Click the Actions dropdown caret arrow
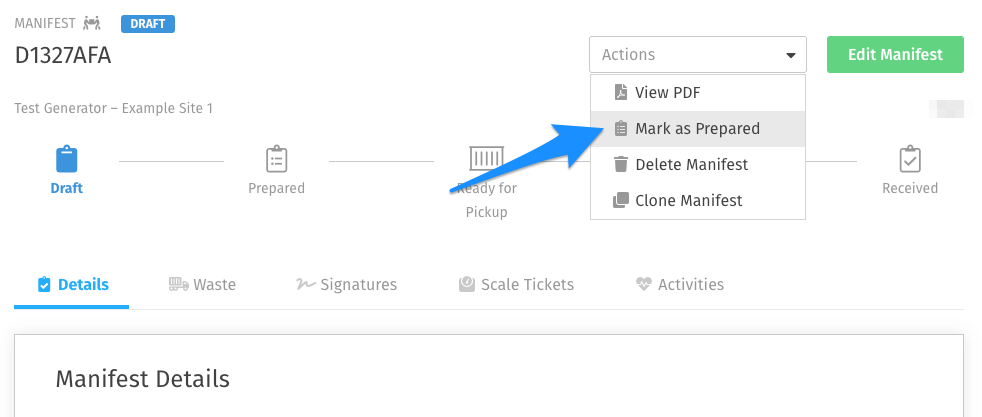 (790, 55)
